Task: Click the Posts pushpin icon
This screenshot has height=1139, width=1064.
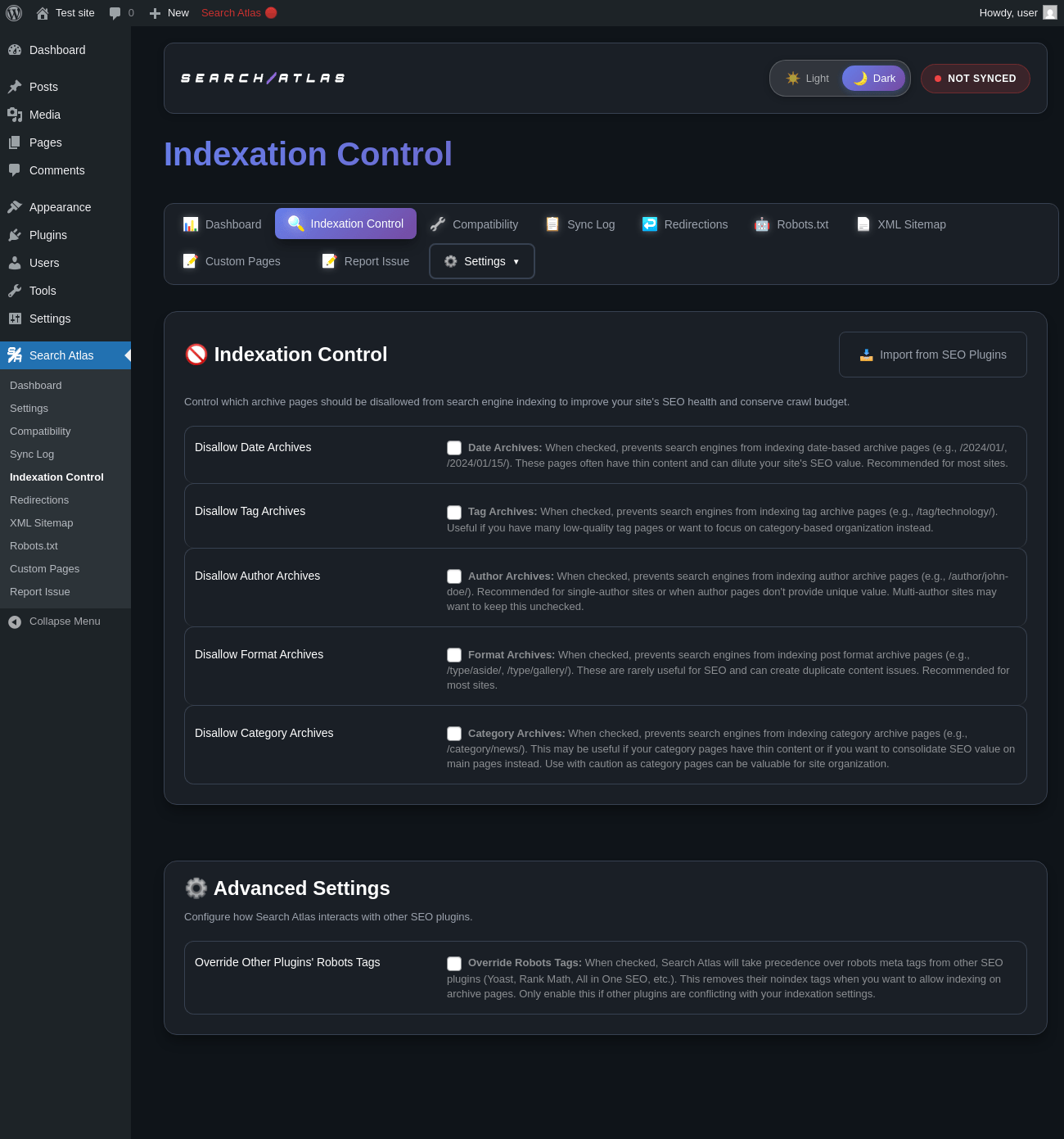Action: [15, 87]
